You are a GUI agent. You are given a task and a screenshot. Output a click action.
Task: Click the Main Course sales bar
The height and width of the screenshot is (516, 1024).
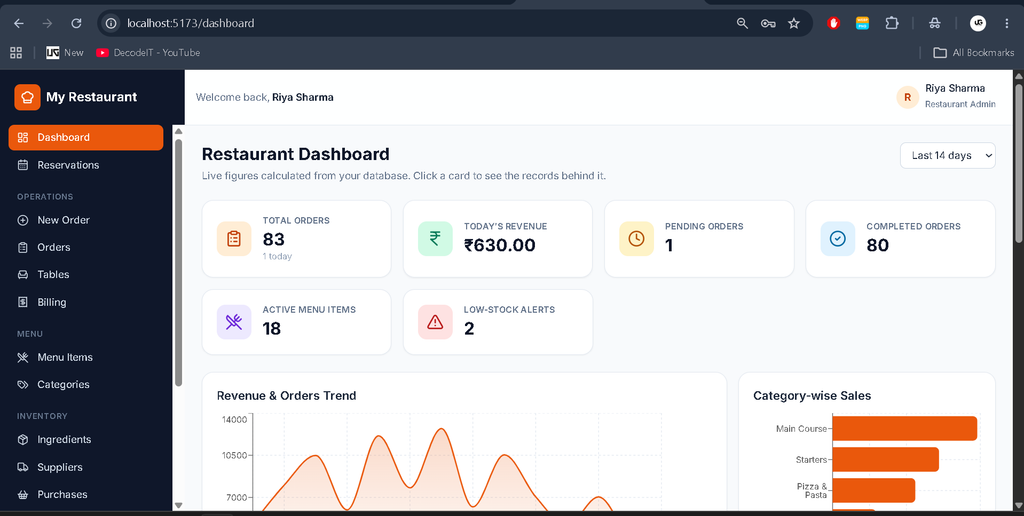(x=904, y=428)
